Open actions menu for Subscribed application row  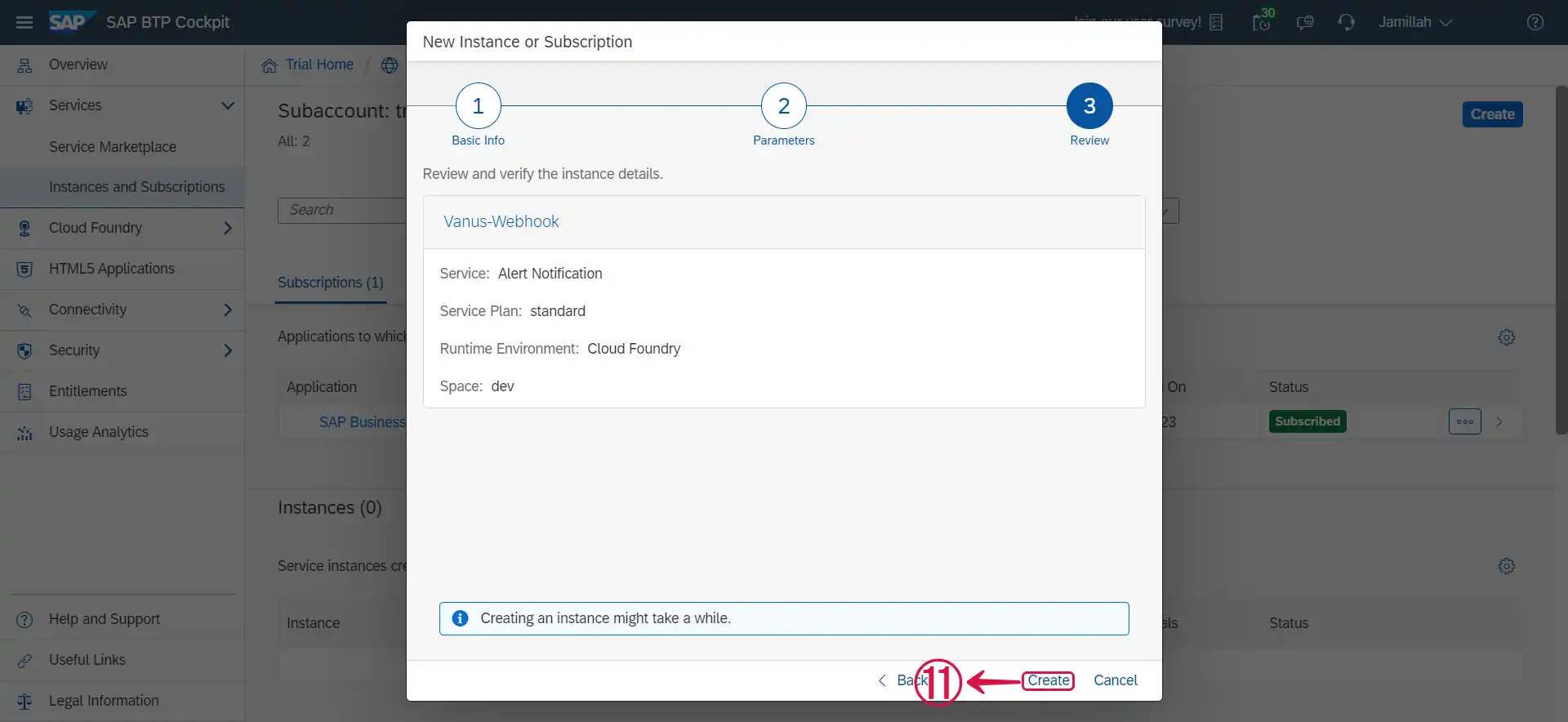(x=1465, y=421)
